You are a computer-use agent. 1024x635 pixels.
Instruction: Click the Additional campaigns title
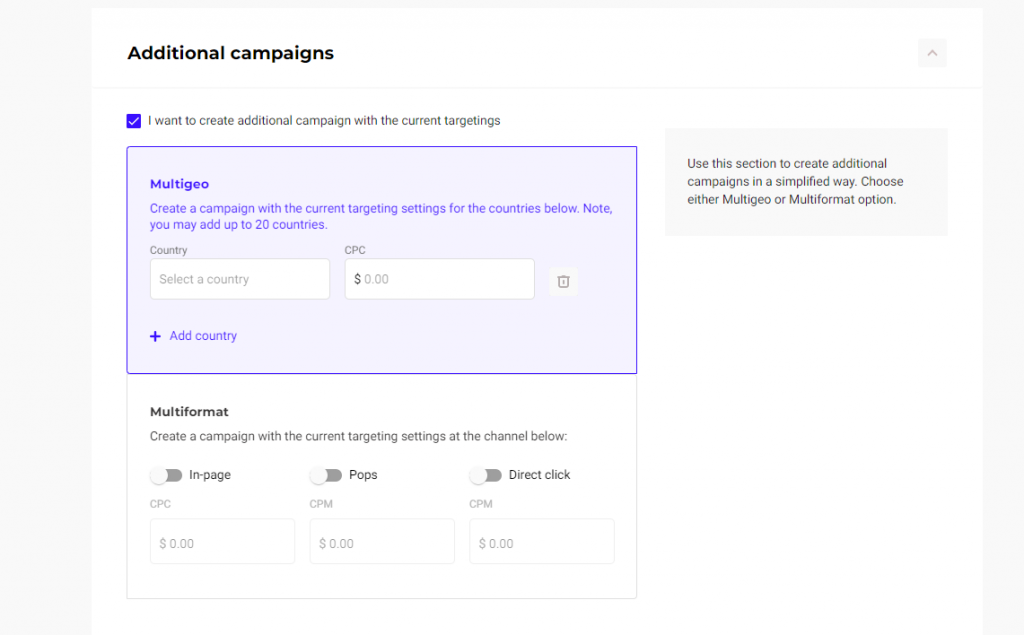230,53
